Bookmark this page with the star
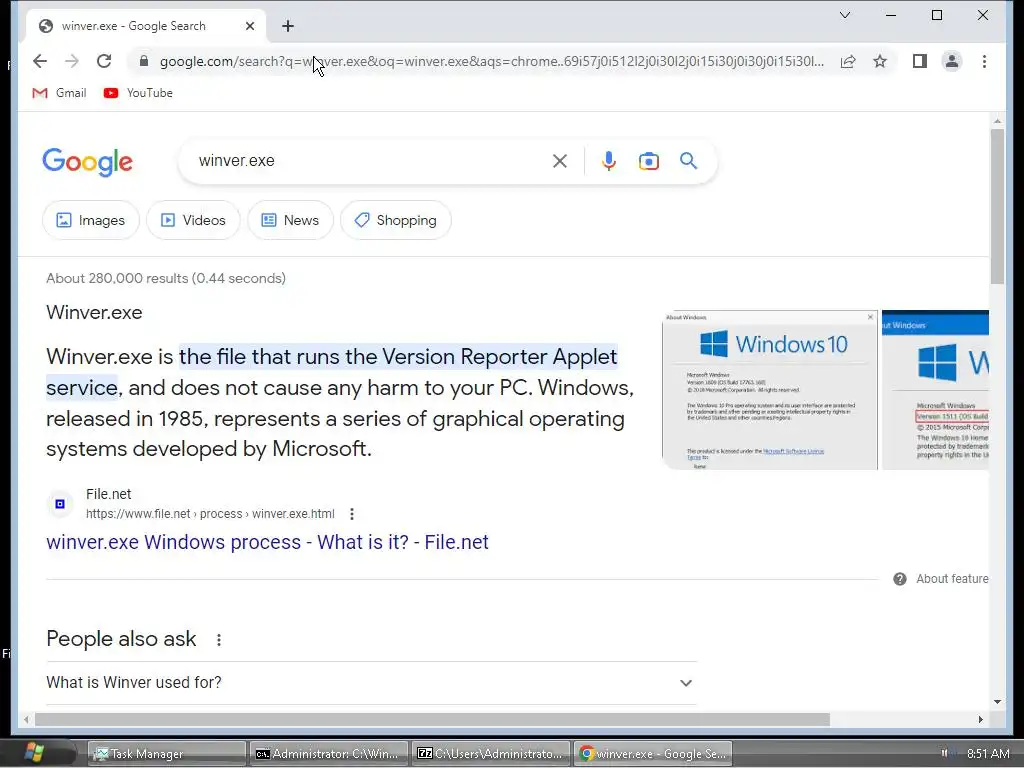This screenshot has width=1024, height=768. tap(880, 61)
